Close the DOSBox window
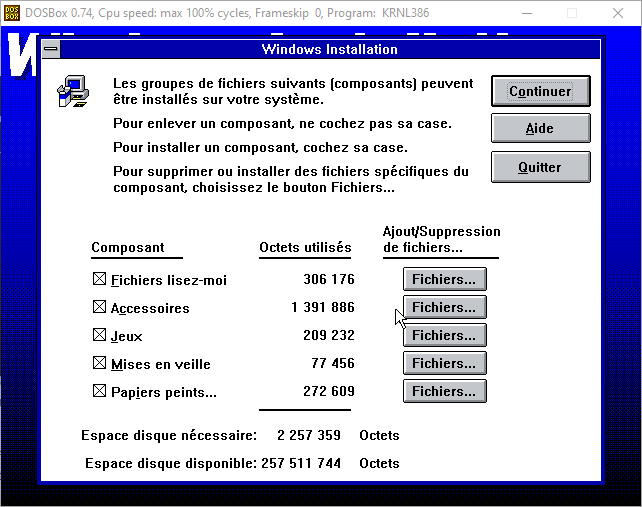The width and height of the screenshot is (642, 507). click(618, 13)
